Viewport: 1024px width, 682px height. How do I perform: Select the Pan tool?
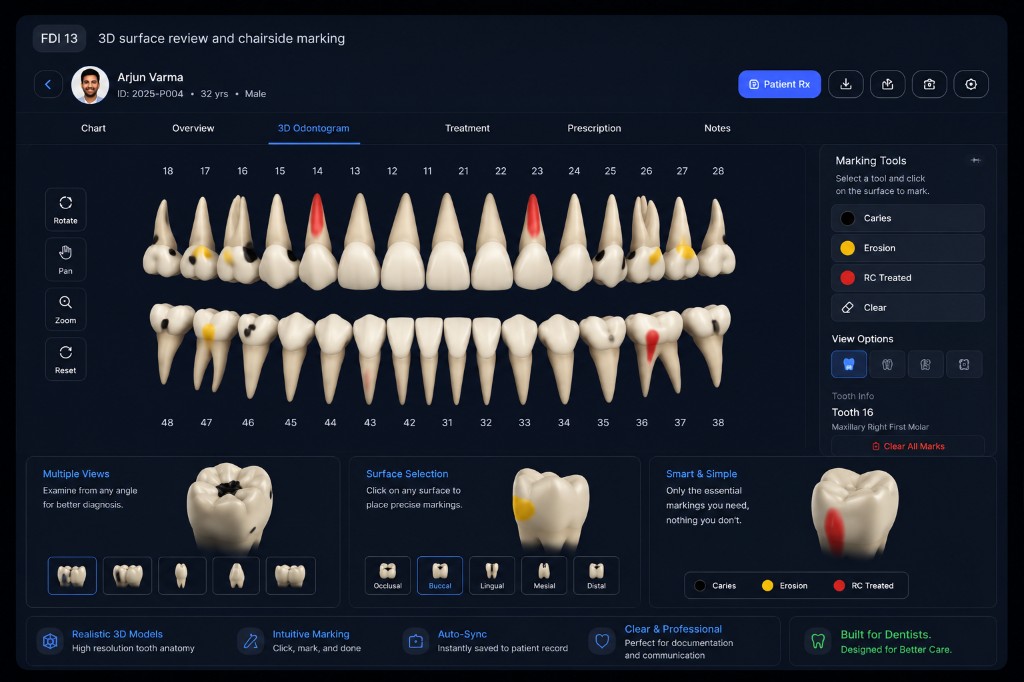[x=65, y=259]
